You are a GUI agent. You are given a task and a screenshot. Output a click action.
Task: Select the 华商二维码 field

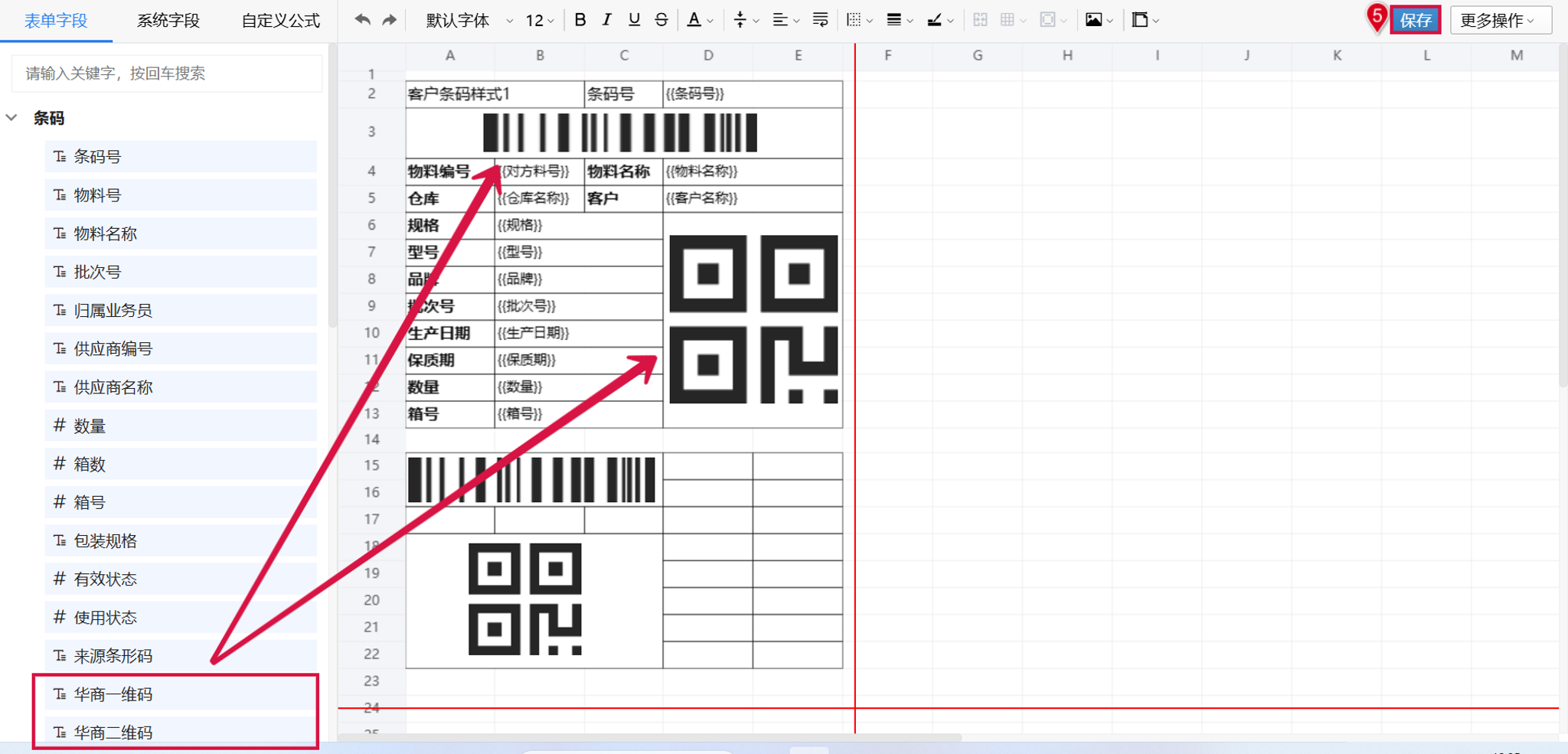pyautogui.click(x=181, y=733)
